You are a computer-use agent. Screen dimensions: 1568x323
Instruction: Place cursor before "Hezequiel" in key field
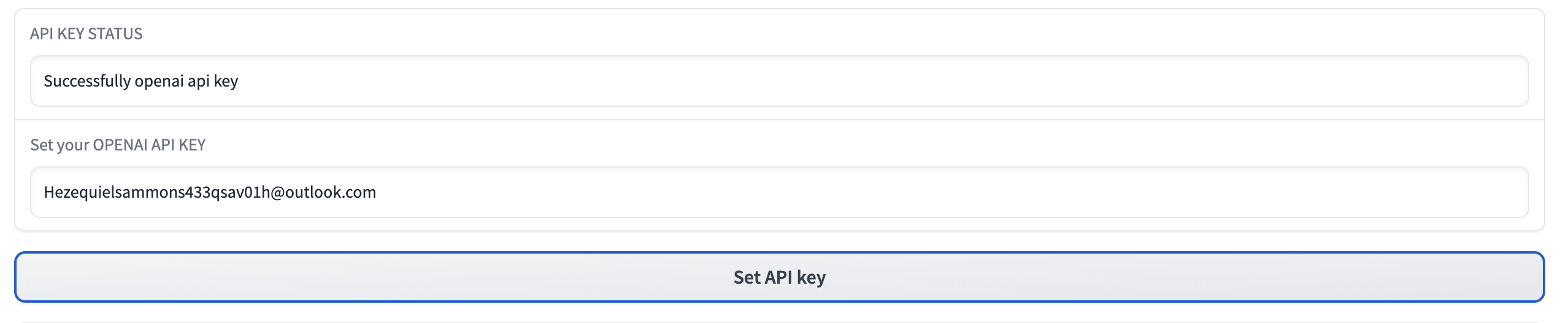tap(44, 192)
